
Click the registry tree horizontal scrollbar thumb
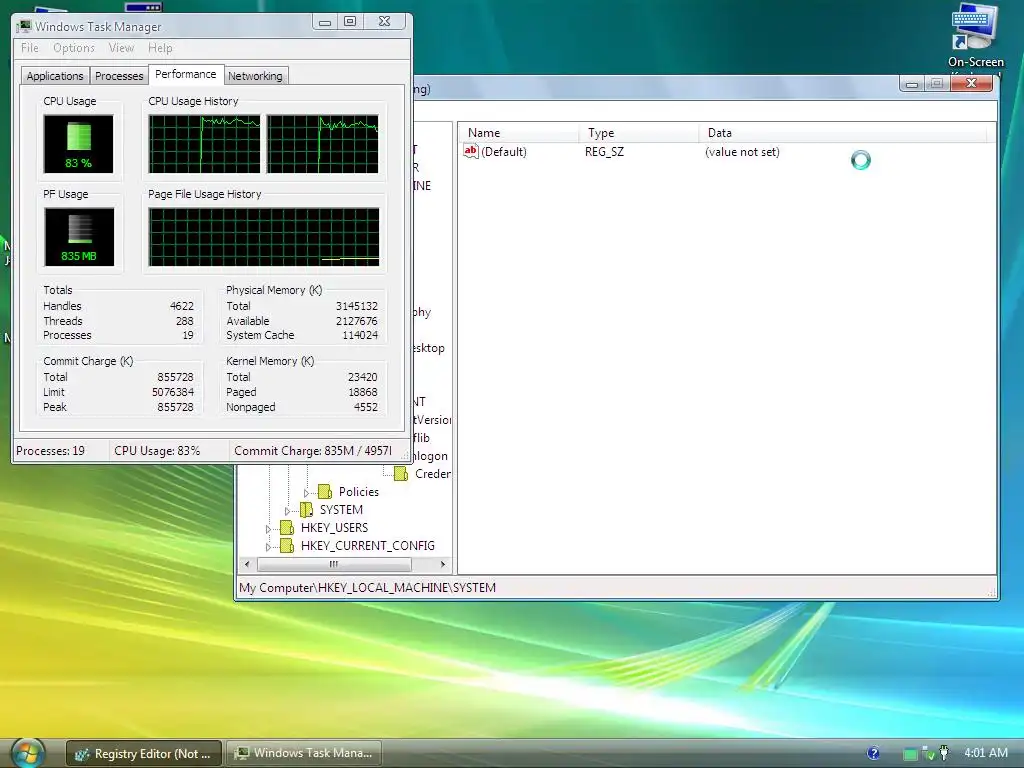click(x=334, y=564)
